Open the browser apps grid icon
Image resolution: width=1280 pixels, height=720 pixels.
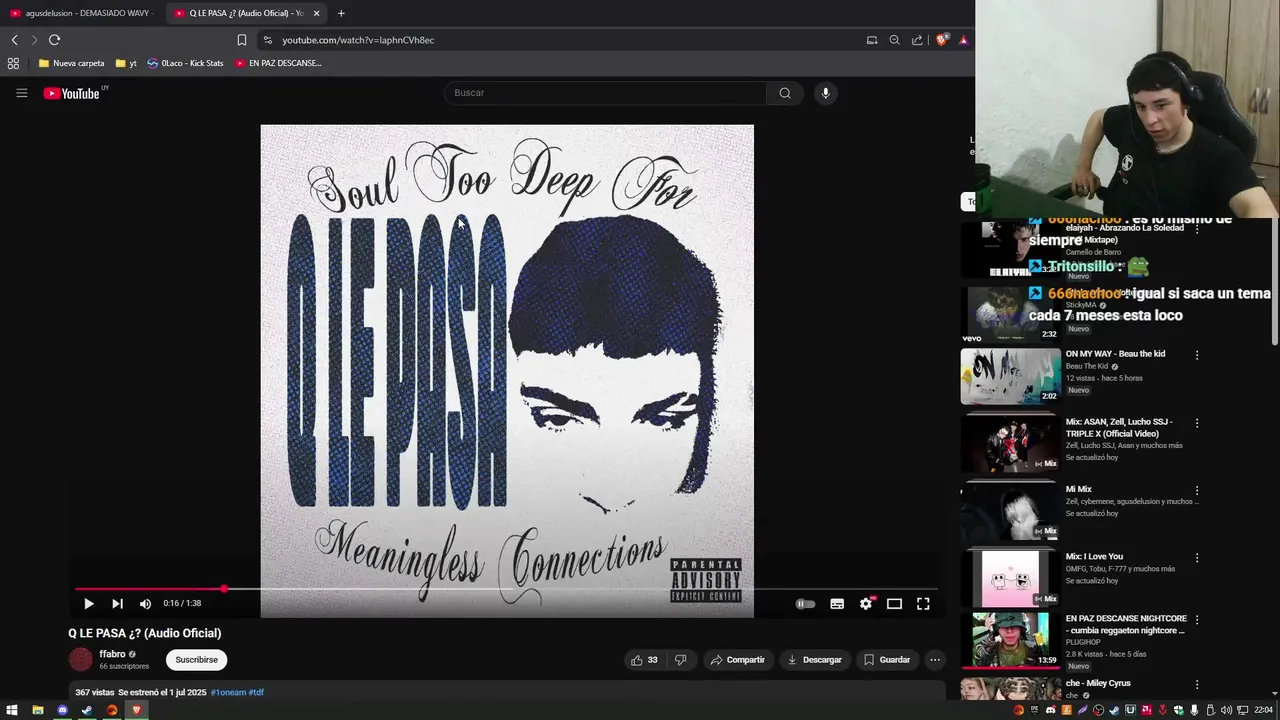[x=13, y=63]
